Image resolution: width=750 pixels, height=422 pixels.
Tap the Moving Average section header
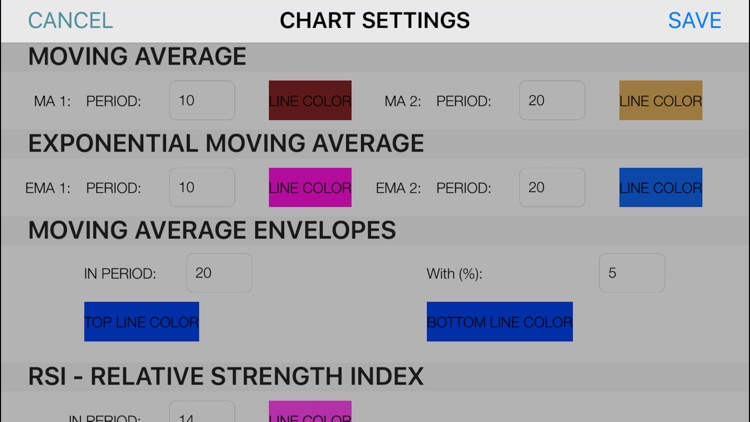pyautogui.click(x=137, y=57)
